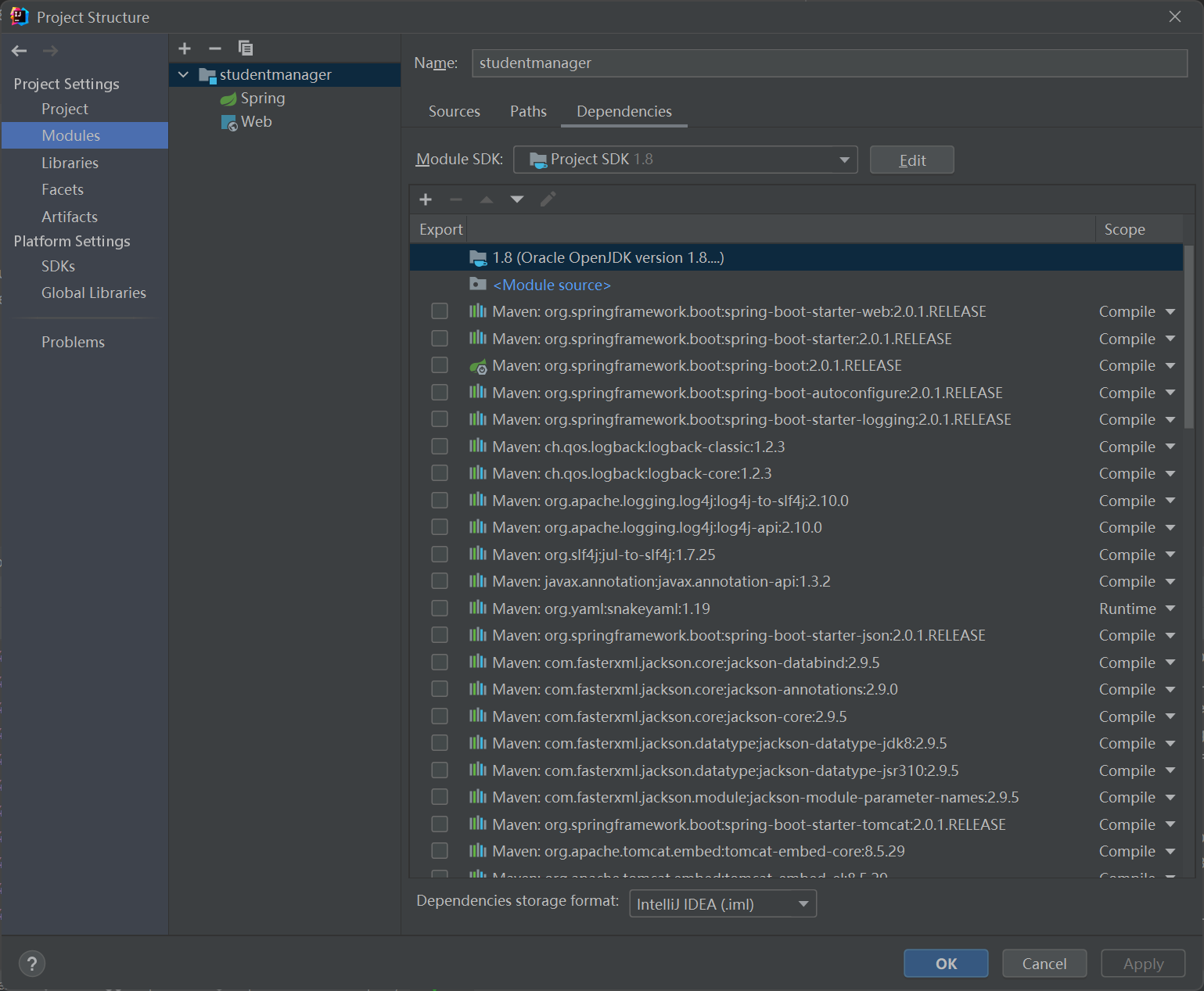Check export for jul-to-slf4j

[440, 555]
